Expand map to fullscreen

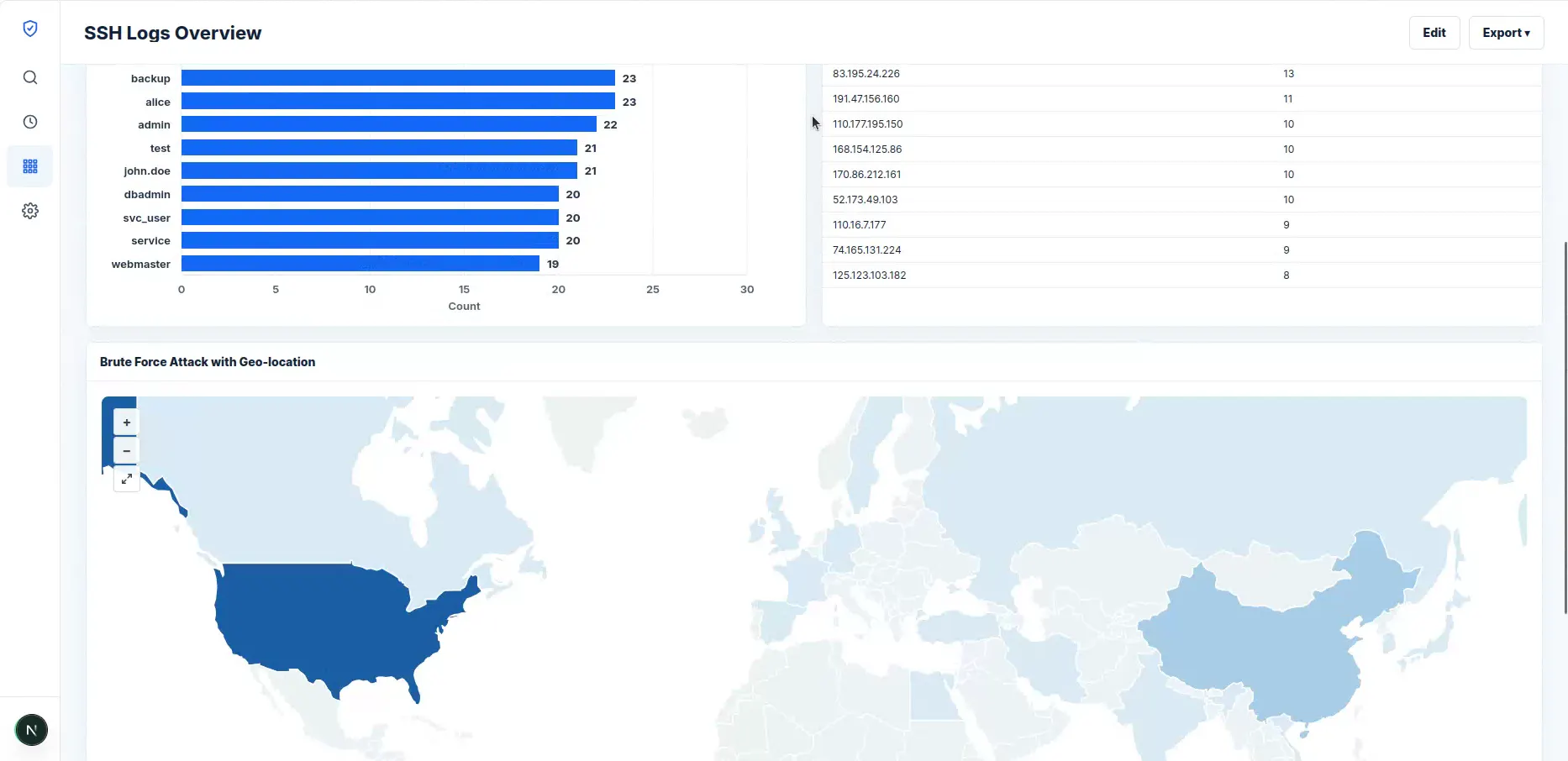(x=126, y=479)
